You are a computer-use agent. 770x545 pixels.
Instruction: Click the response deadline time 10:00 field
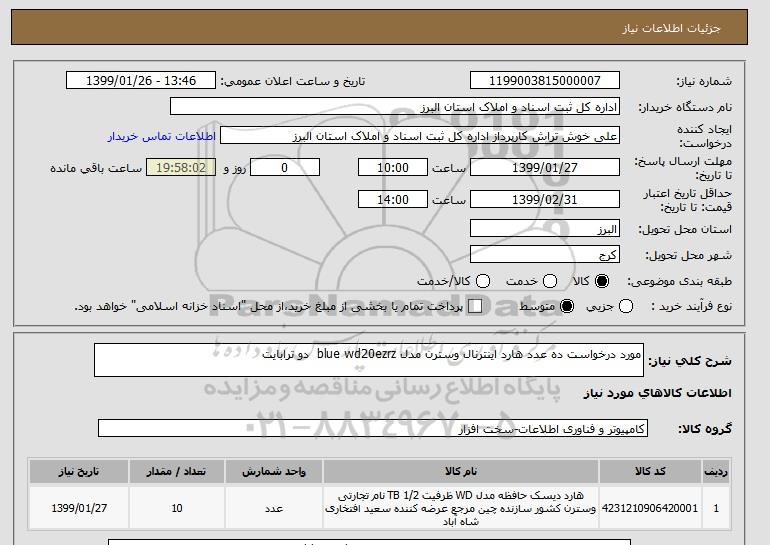(x=393, y=167)
